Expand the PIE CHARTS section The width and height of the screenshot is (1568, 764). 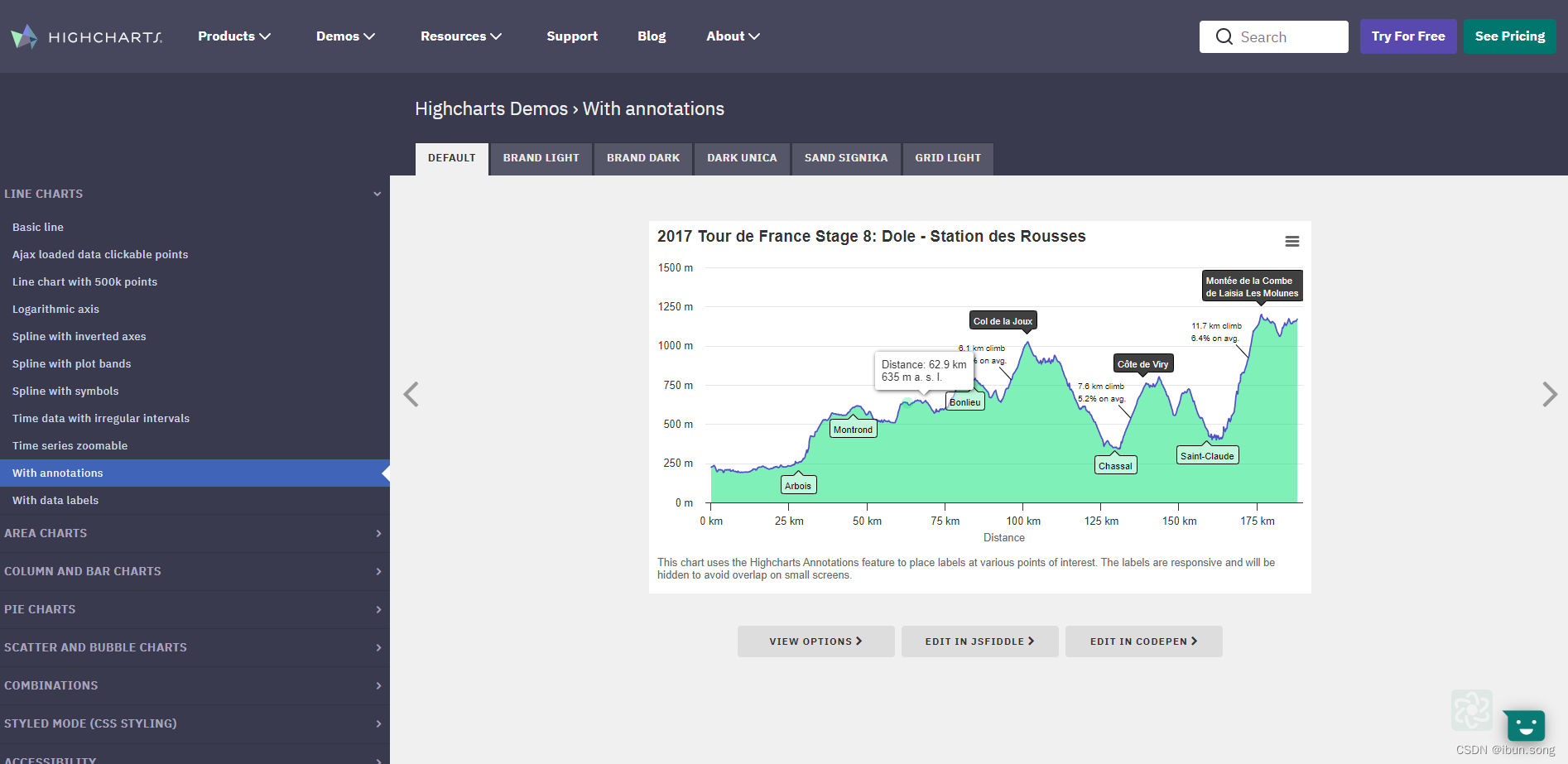(195, 609)
